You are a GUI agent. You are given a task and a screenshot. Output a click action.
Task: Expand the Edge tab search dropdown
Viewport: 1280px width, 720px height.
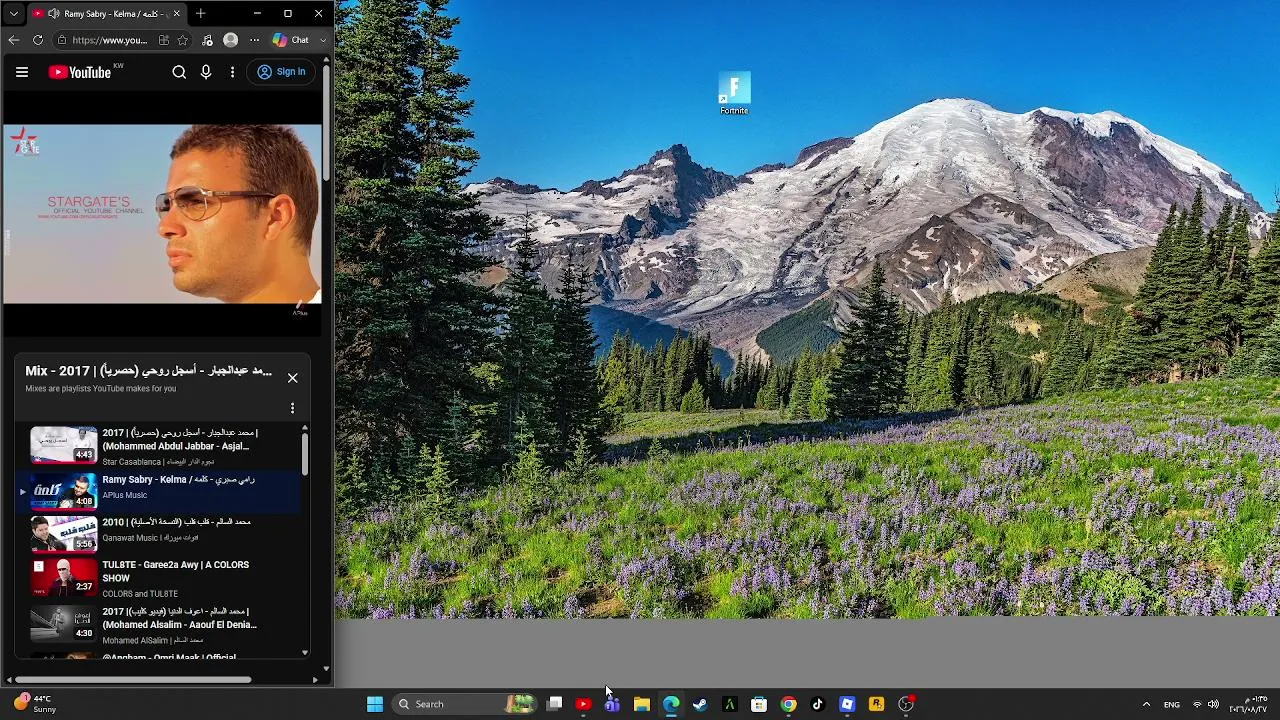coord(13,14)
